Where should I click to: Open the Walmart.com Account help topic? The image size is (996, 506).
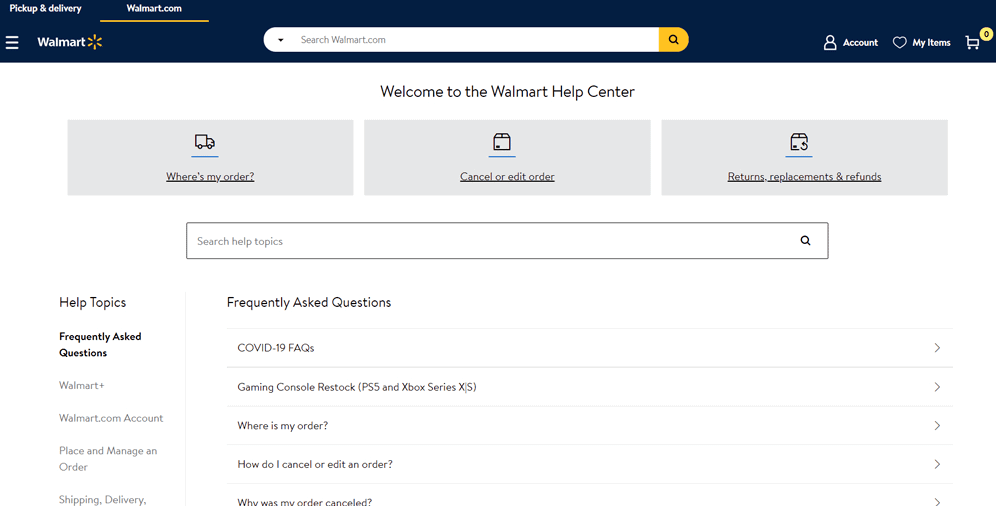click(x=111, y=418)
